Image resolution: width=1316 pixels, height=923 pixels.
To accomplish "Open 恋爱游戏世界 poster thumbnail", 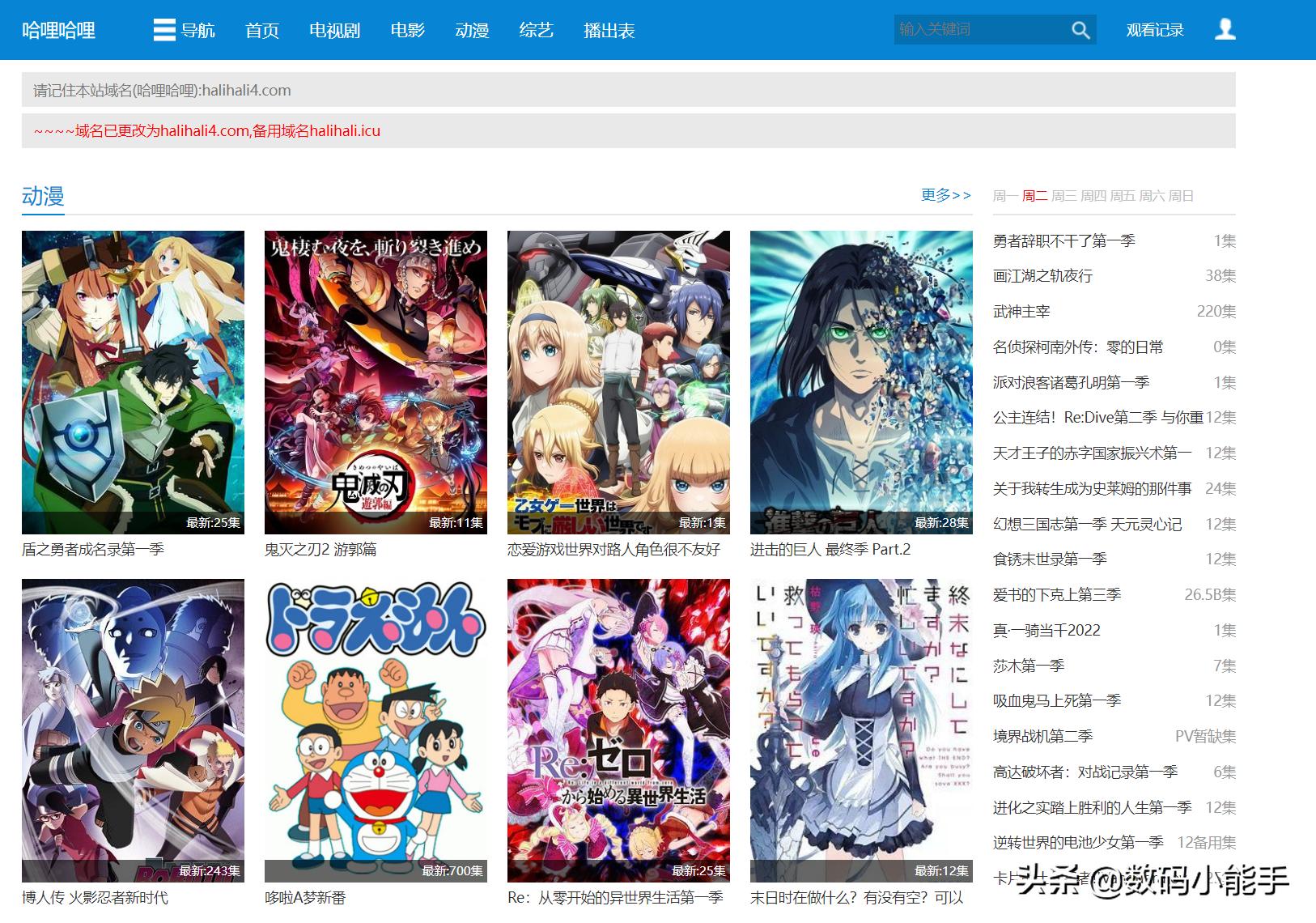I will pos(618,382).
